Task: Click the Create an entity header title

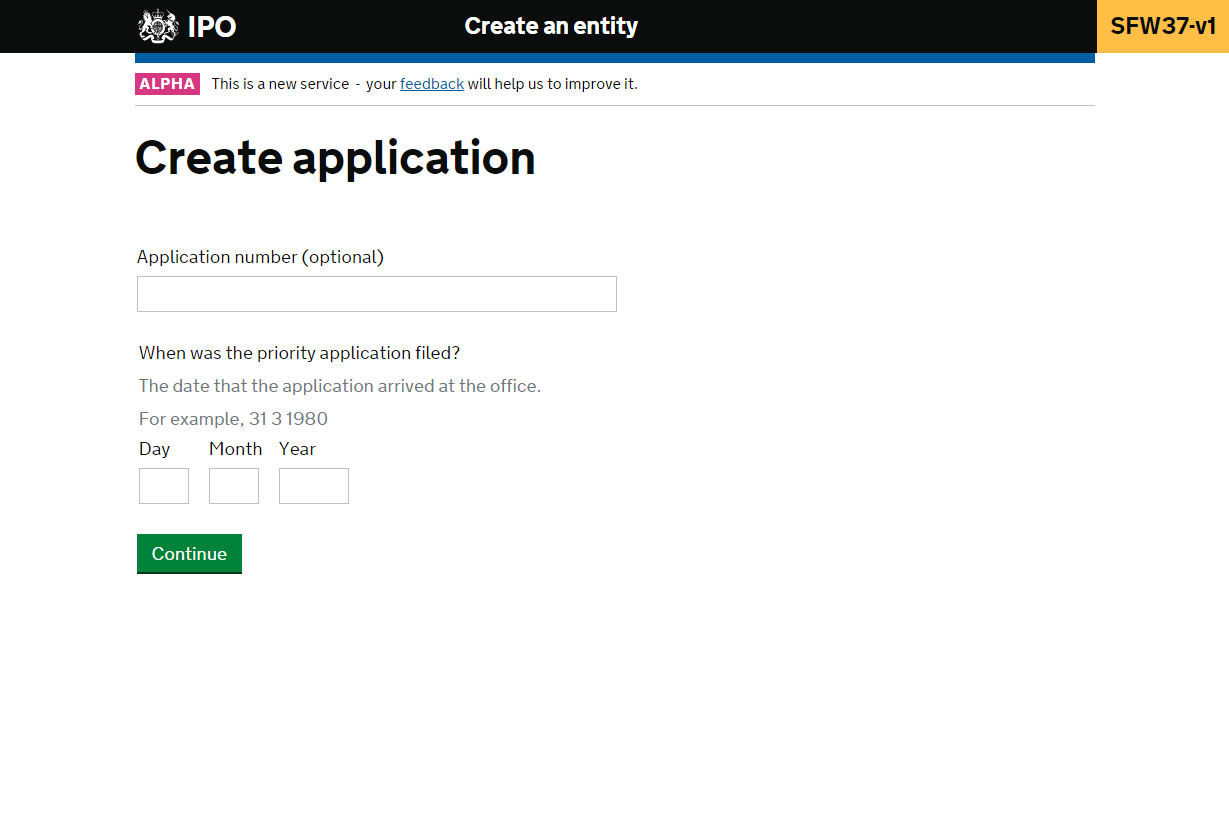Action: [551, 26]
